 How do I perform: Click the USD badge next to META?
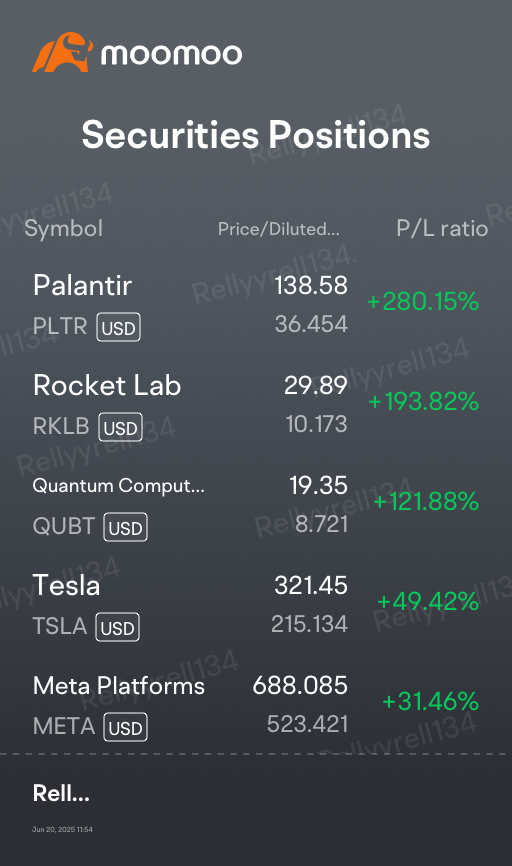tap(125, 727)
